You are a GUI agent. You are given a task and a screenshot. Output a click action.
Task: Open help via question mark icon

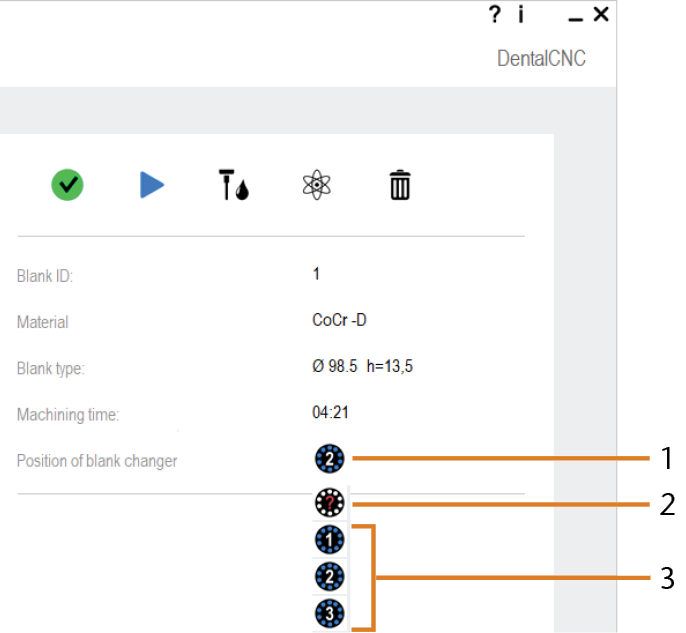pyautogui.click(x=494, y=14)
